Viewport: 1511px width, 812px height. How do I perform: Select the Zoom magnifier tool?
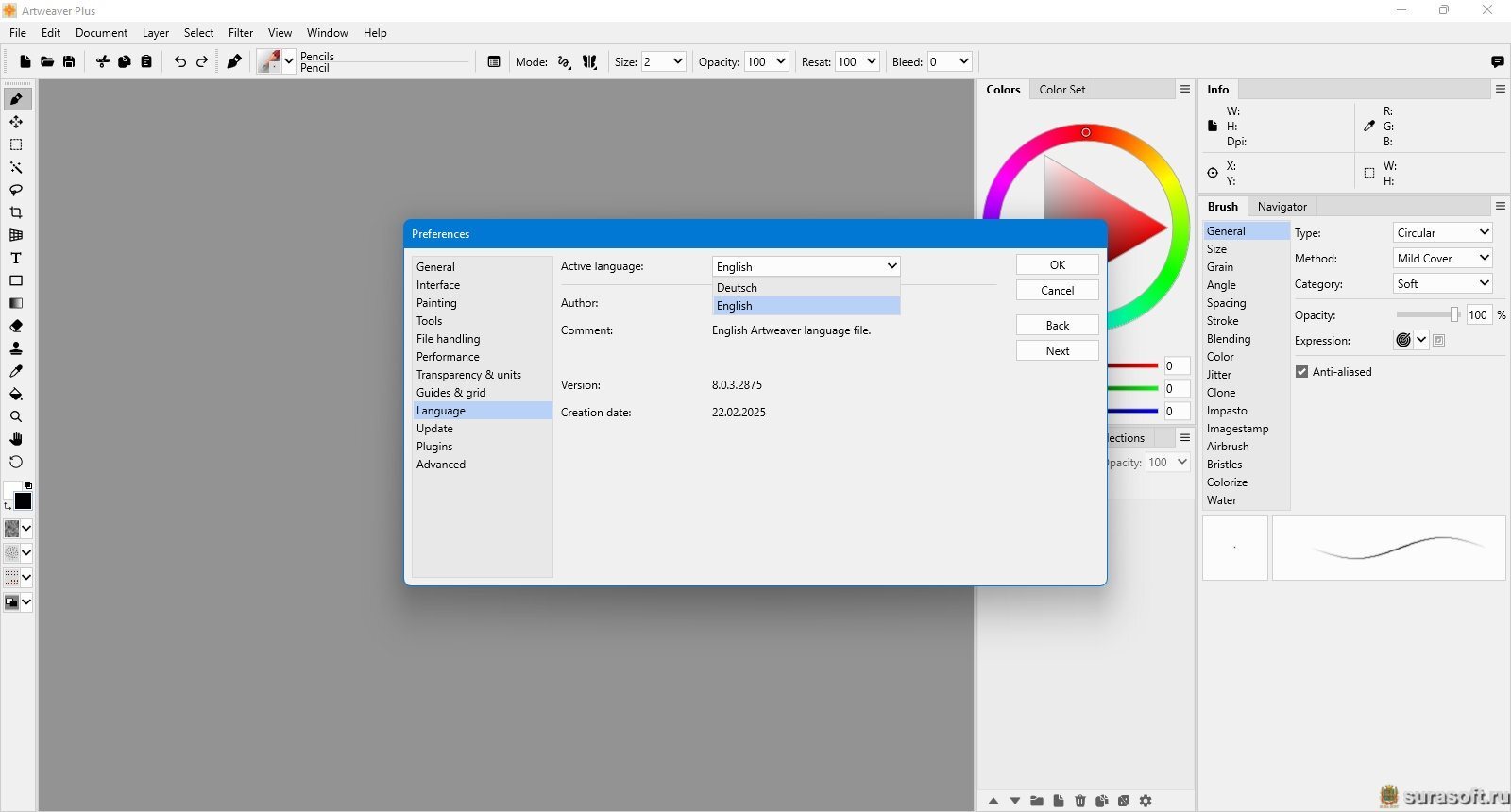(x=16, y=416)
